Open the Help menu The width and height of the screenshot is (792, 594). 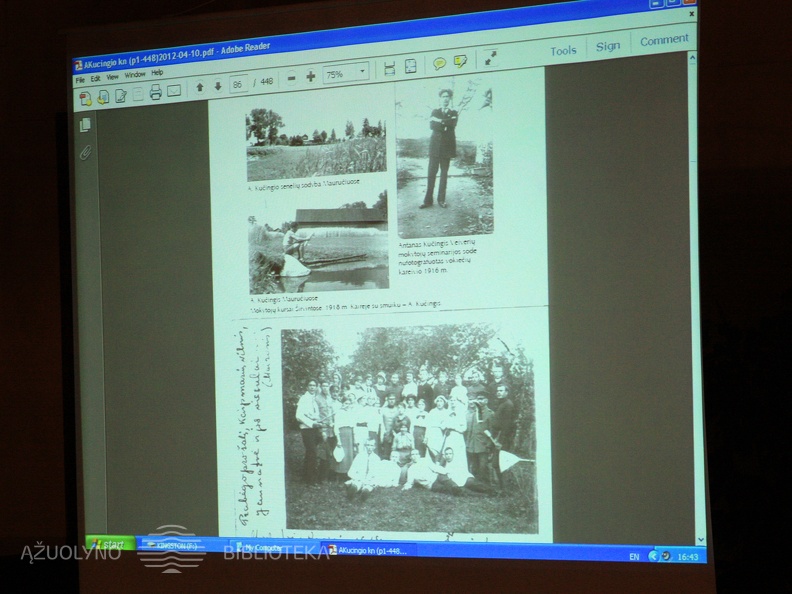[157, 73]
